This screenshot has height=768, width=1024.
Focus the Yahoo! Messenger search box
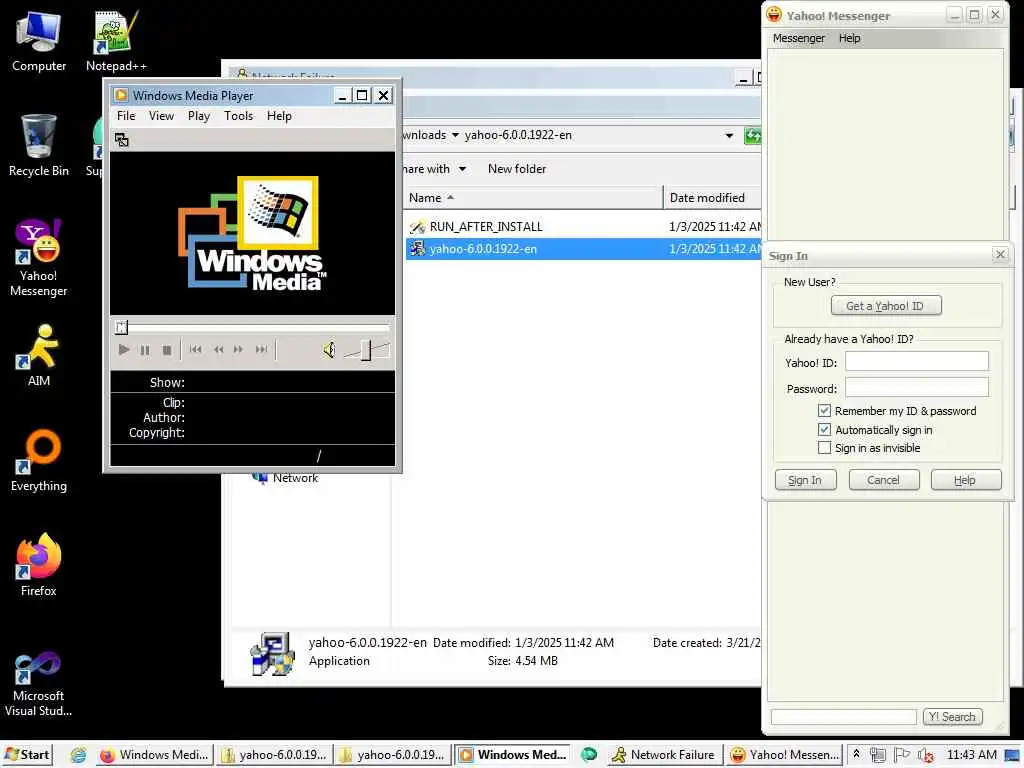pos(843,717)
